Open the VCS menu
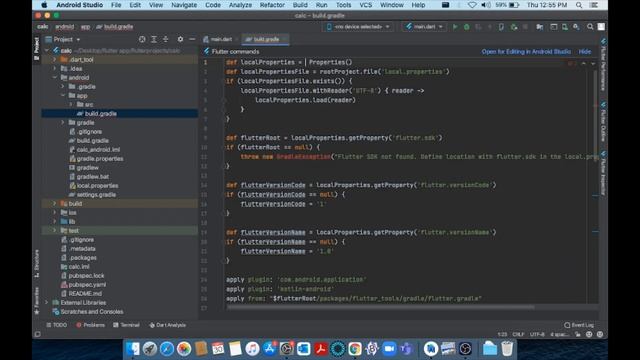 point(365,5)
